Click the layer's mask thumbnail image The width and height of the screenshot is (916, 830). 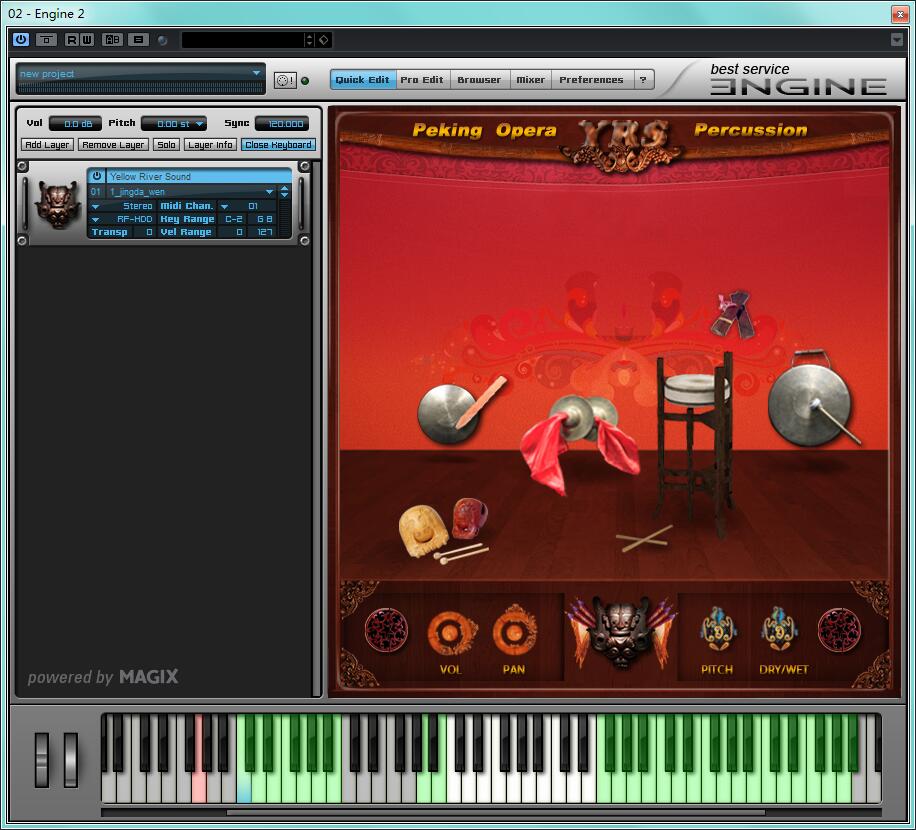pyautogui.click(x=57, y=204)
